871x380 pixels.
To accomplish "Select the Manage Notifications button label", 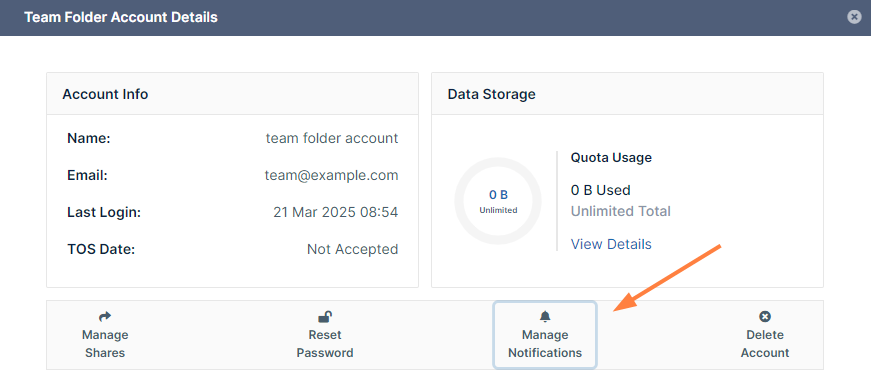I will 545,344.
